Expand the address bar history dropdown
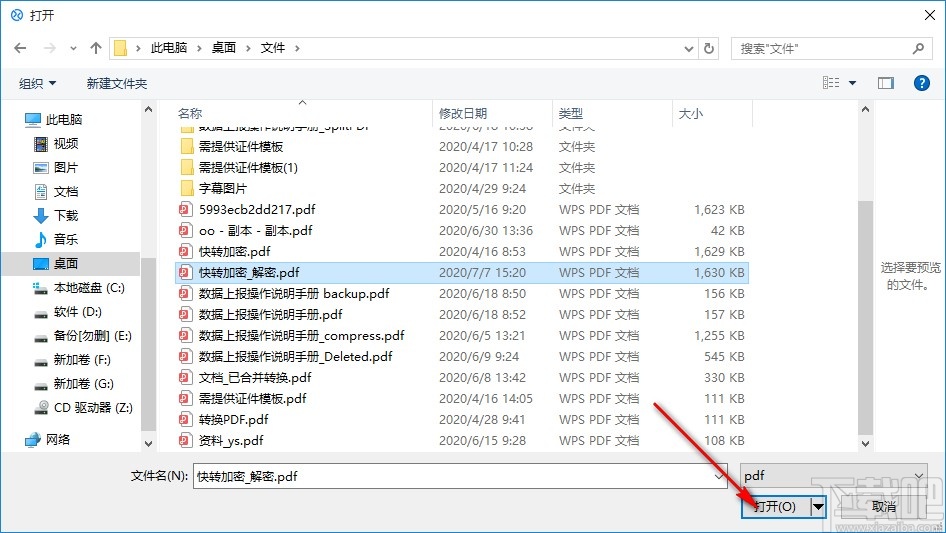946x533 pixels. pyautogui.click(x=688, y=49)
